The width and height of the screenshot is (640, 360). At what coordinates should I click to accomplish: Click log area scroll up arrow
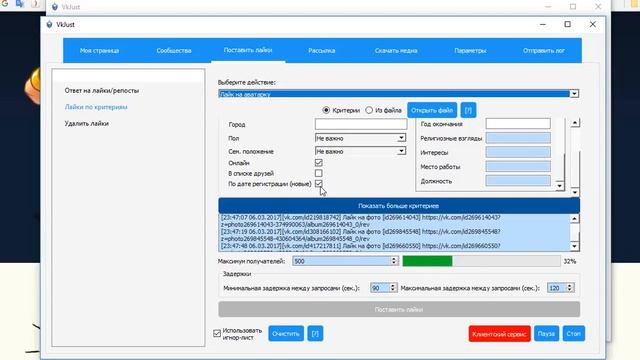pos(574,219)
